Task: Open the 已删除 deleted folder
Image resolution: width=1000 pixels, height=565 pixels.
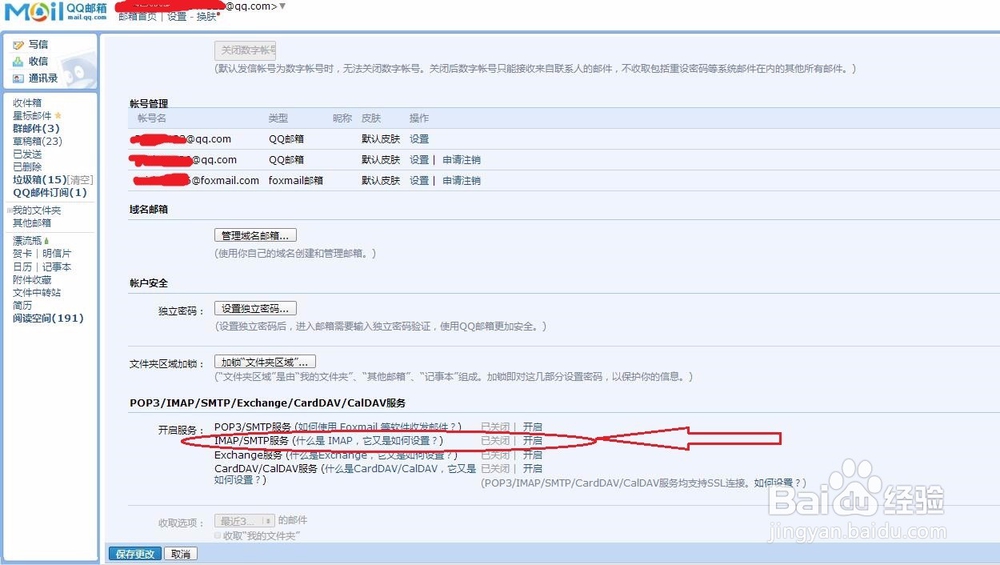Action: click(27, 166)
